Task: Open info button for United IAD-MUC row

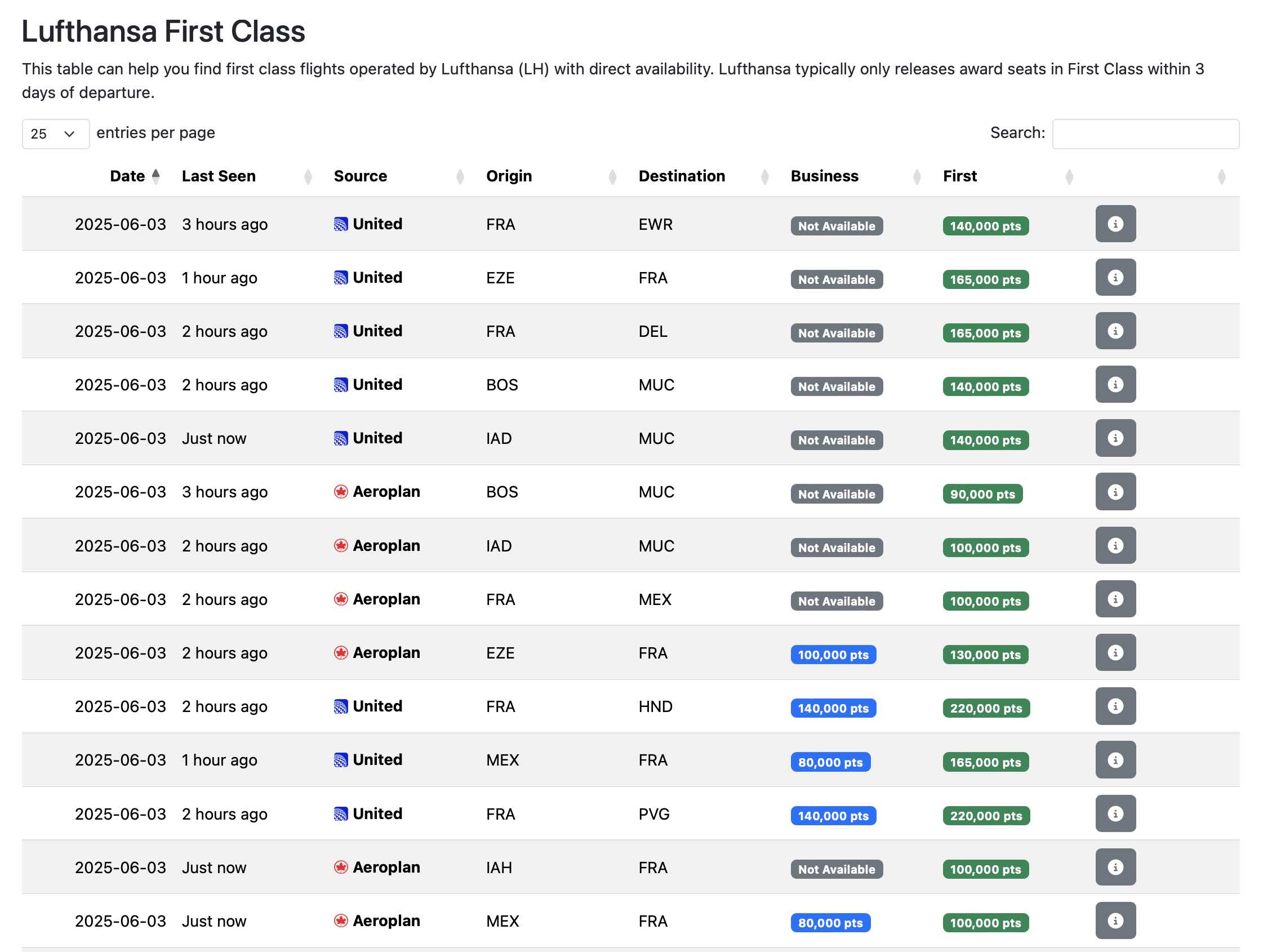Action: [x=1115, y=438]
